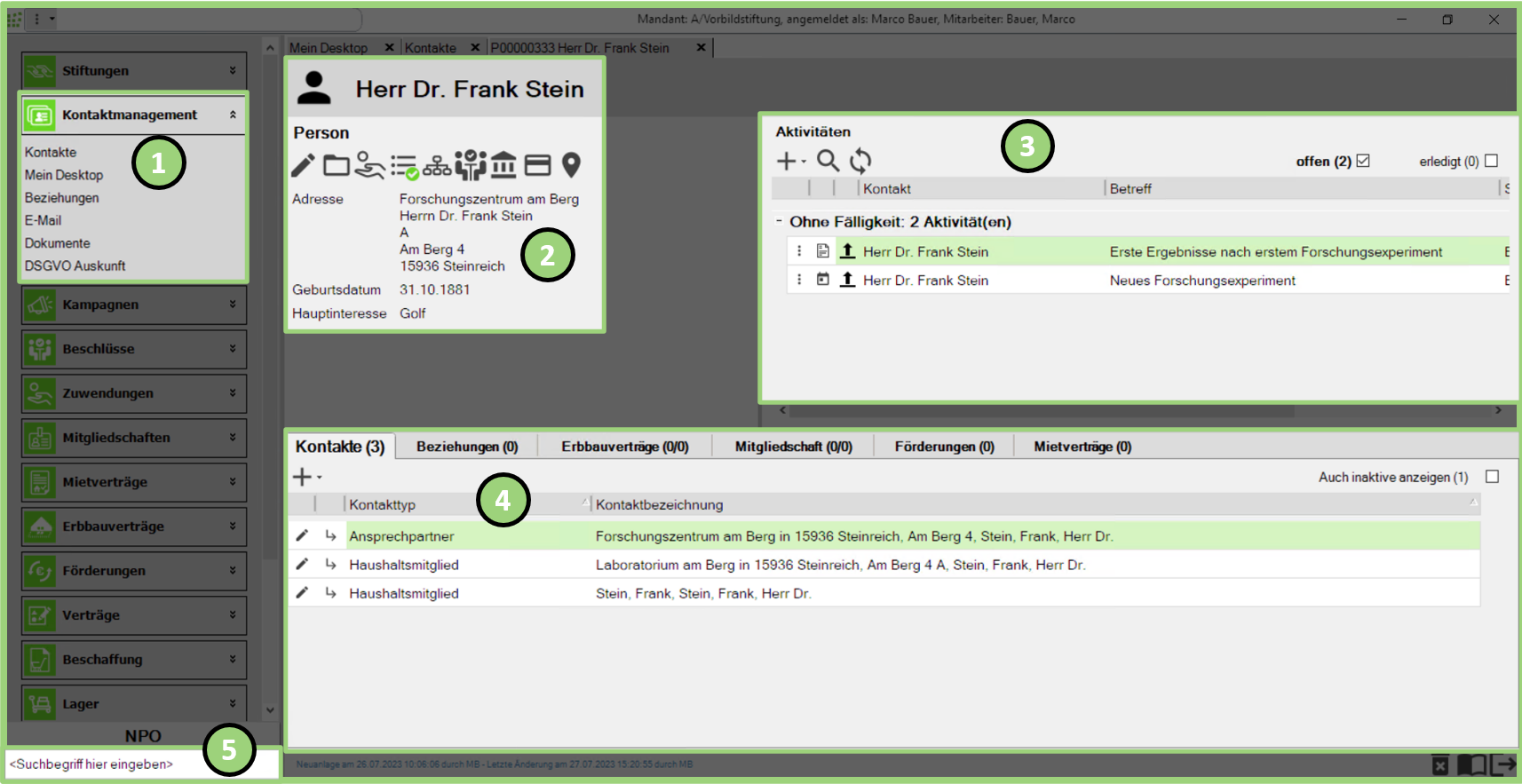Click the checklist icon with green checkmark
Screen dimensions: 1522x784
(404, 166)
